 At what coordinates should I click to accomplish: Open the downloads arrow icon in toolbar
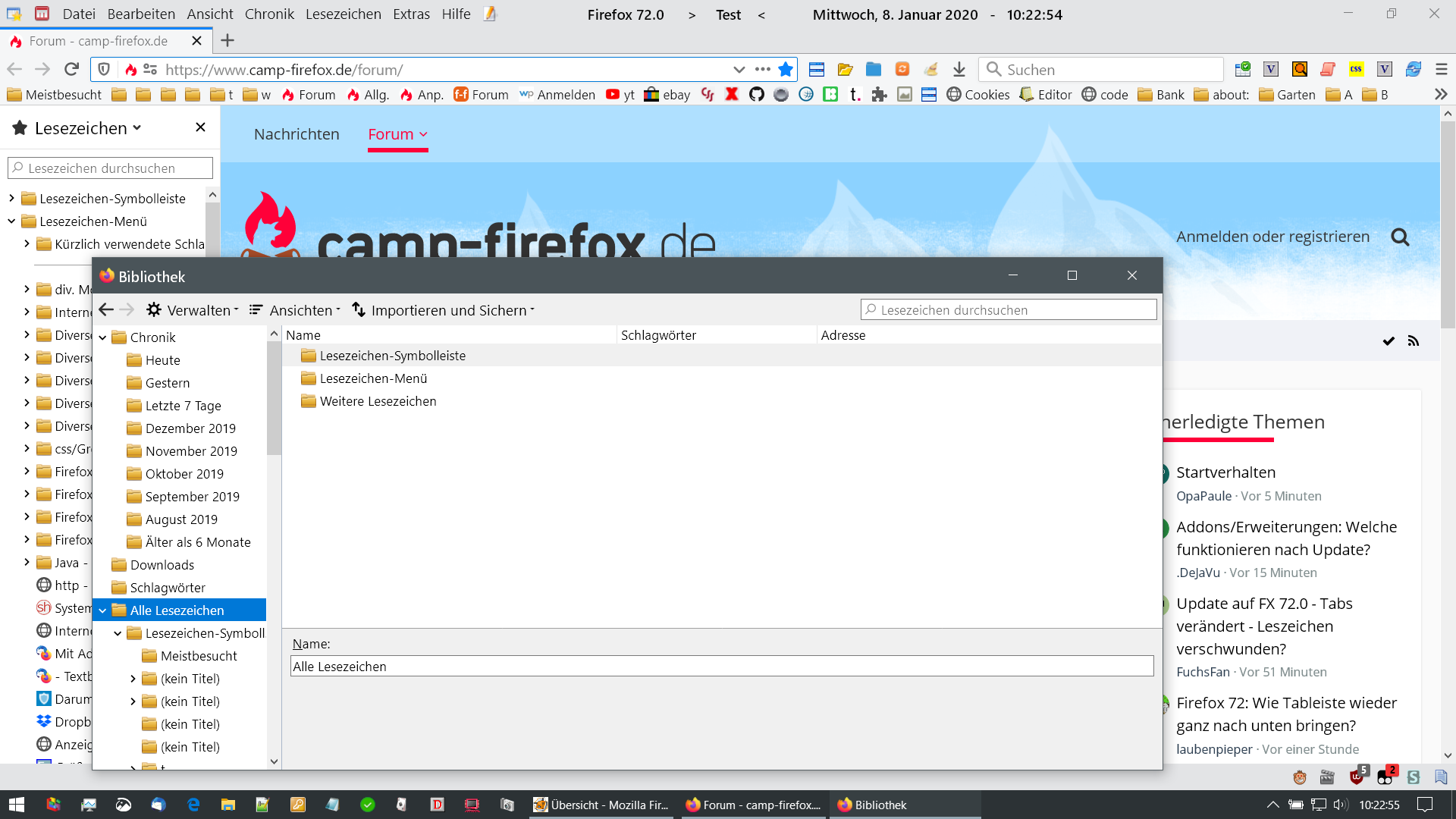tap(959, 70)
